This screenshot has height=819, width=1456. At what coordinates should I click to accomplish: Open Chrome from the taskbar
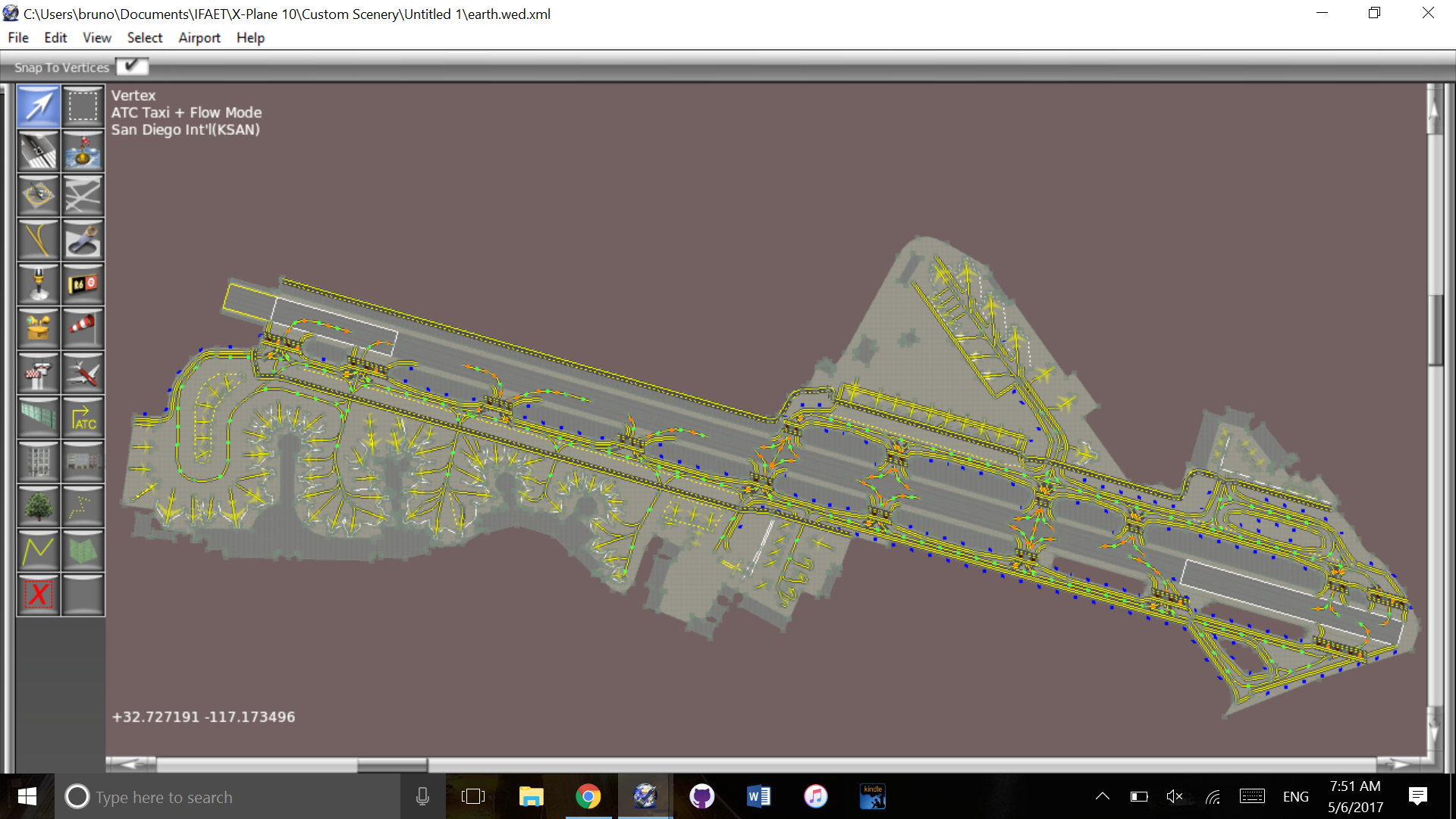click(588, 796)
